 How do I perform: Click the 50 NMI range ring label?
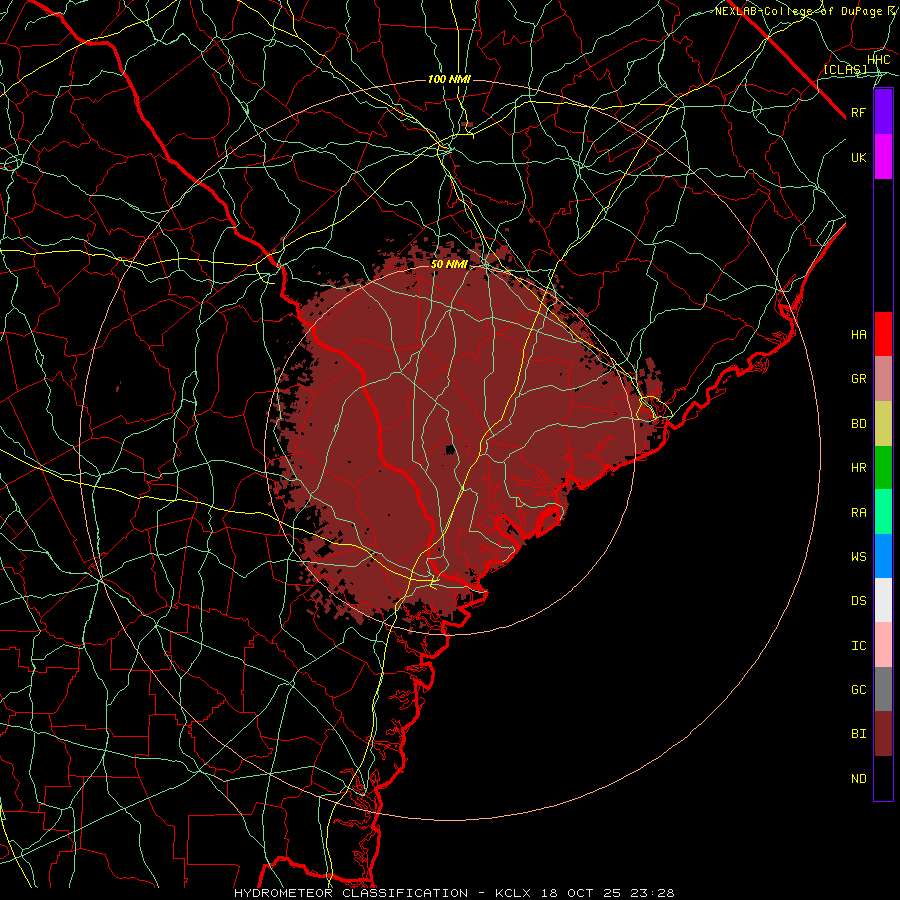tap(449, 264)
